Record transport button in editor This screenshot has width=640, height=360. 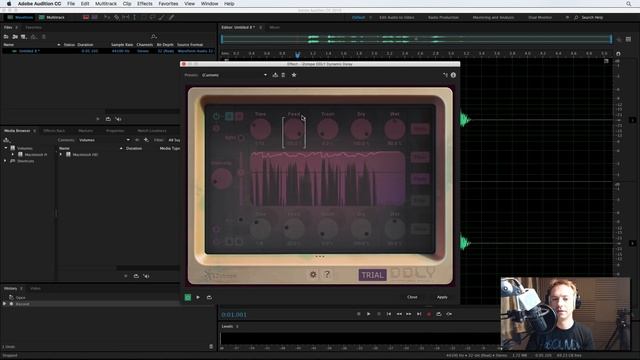tap(429, 314)
